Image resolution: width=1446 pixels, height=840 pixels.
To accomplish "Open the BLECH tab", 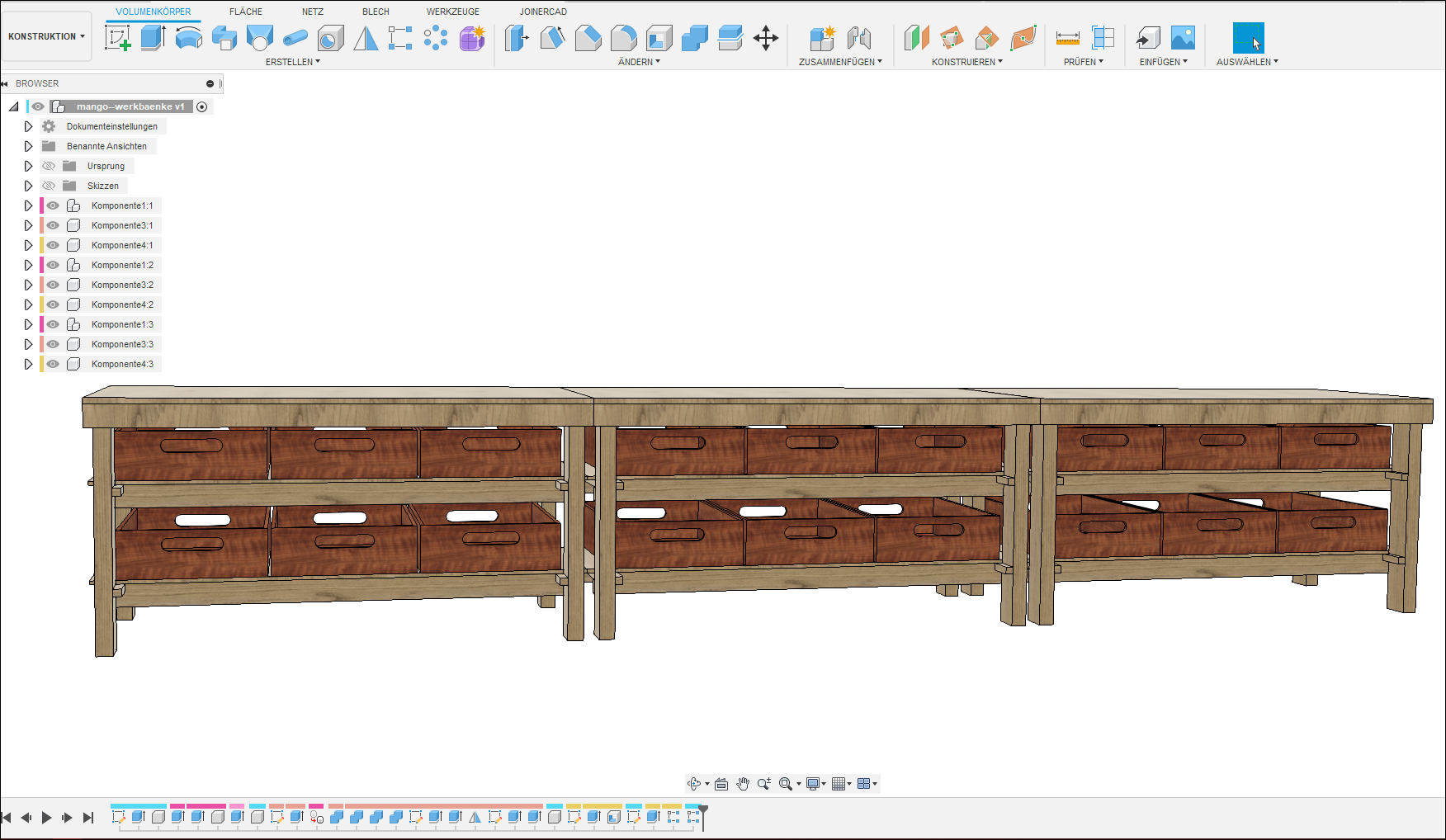I will coord(376,12).
